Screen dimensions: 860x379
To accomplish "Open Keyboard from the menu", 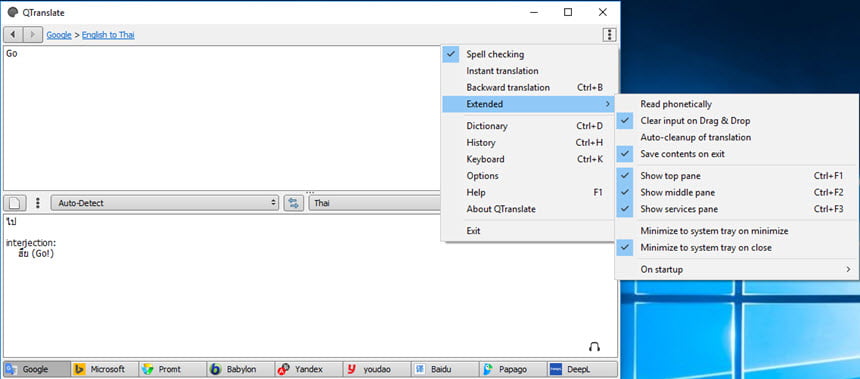I will pos(528,159).
